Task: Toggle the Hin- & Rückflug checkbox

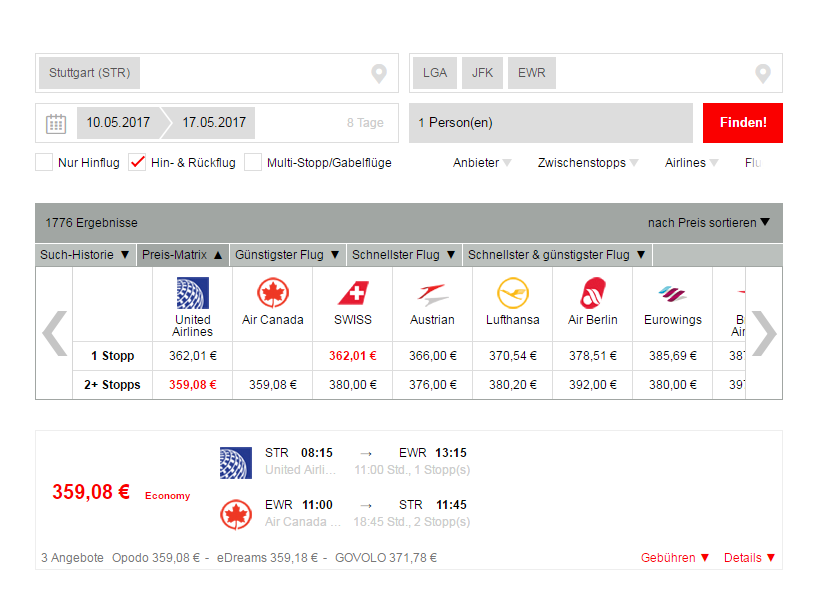Action: (137, 163)
